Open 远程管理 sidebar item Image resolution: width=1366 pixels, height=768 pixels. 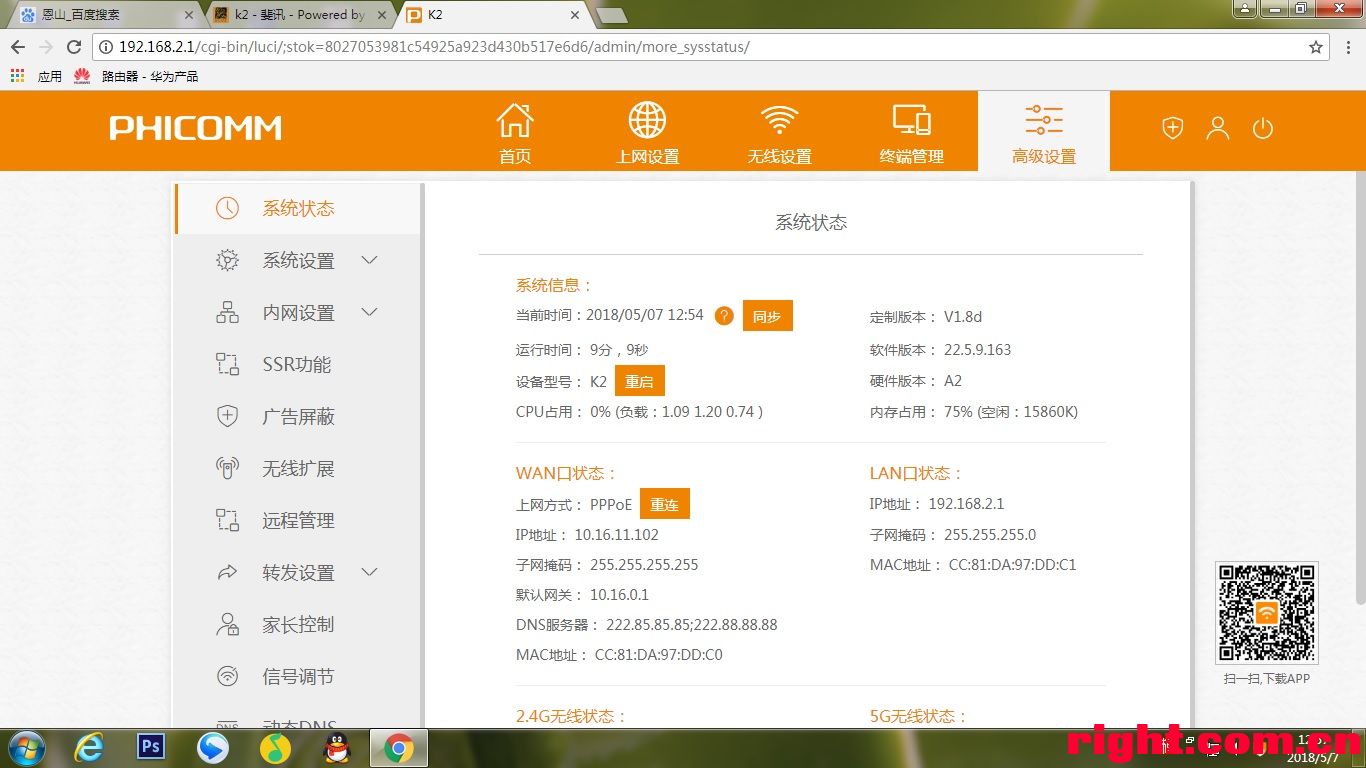298,520
